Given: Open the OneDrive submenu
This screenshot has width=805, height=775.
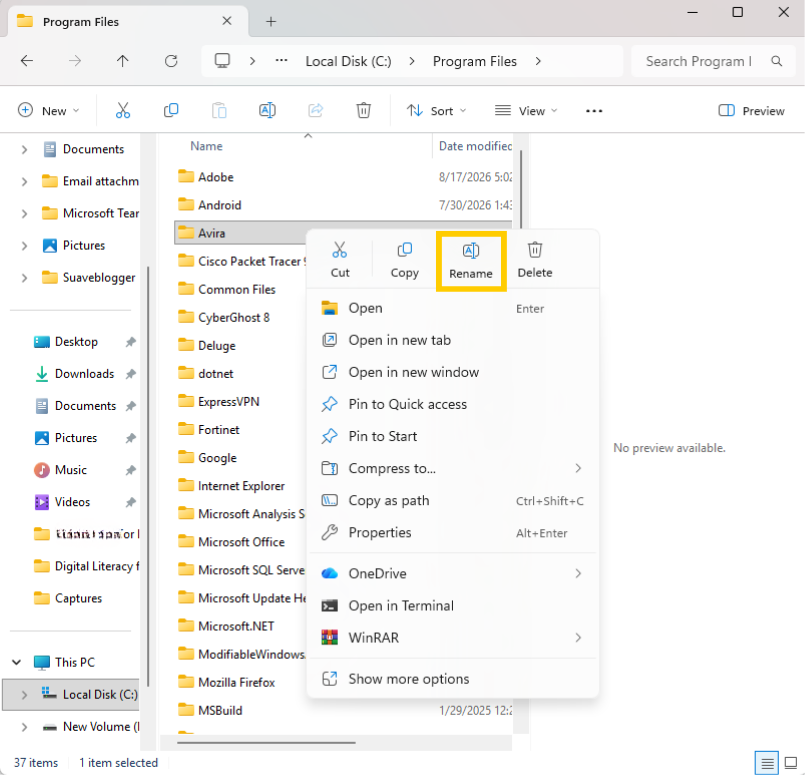Looking at the screenshot, I should (453, 574).
